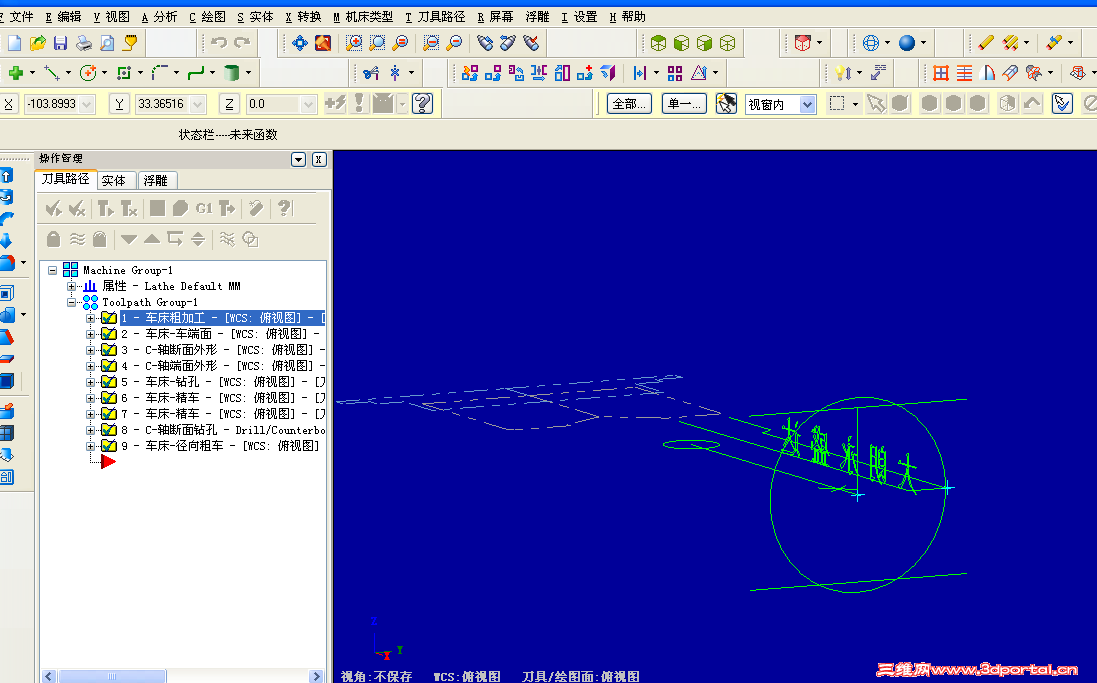The image size is (1097, 683).
Task: Click the Z coordinate button
Action: (229, 104)
